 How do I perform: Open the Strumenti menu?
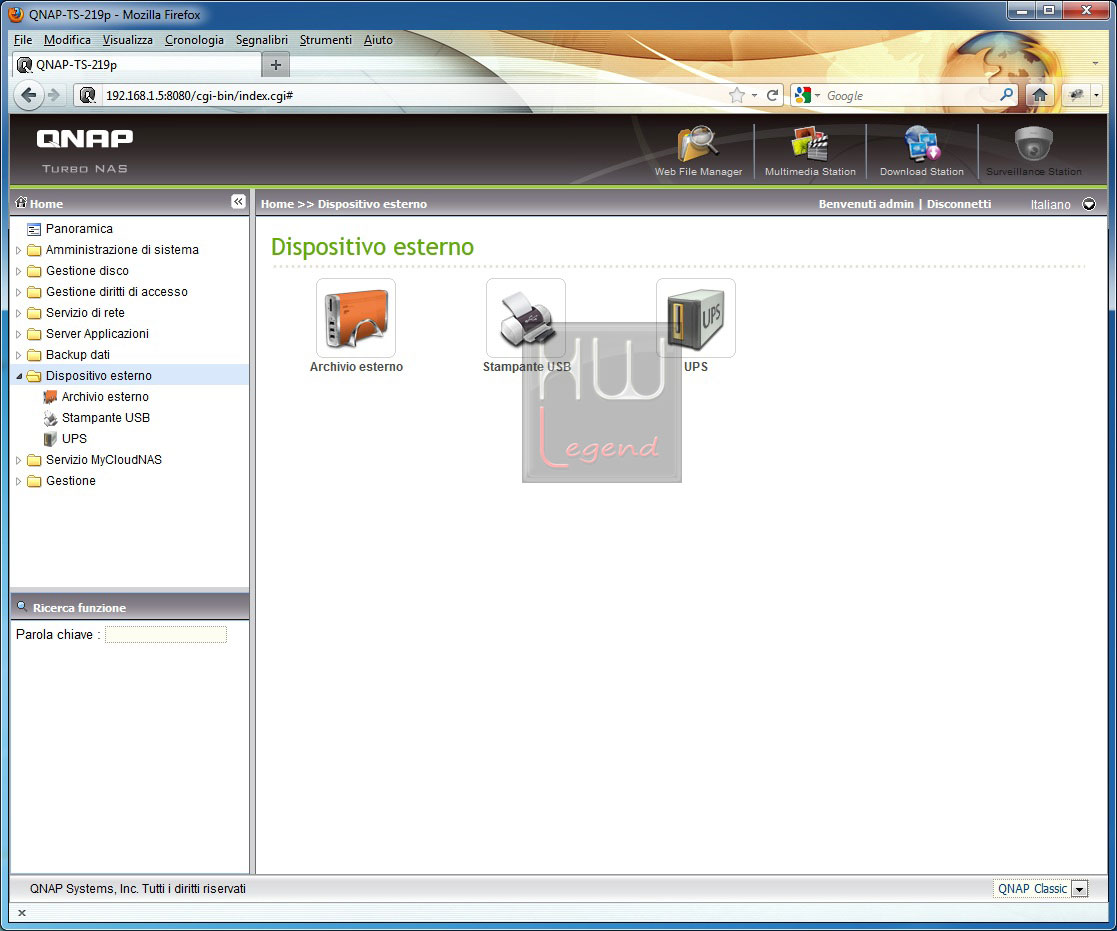(326, 40)
